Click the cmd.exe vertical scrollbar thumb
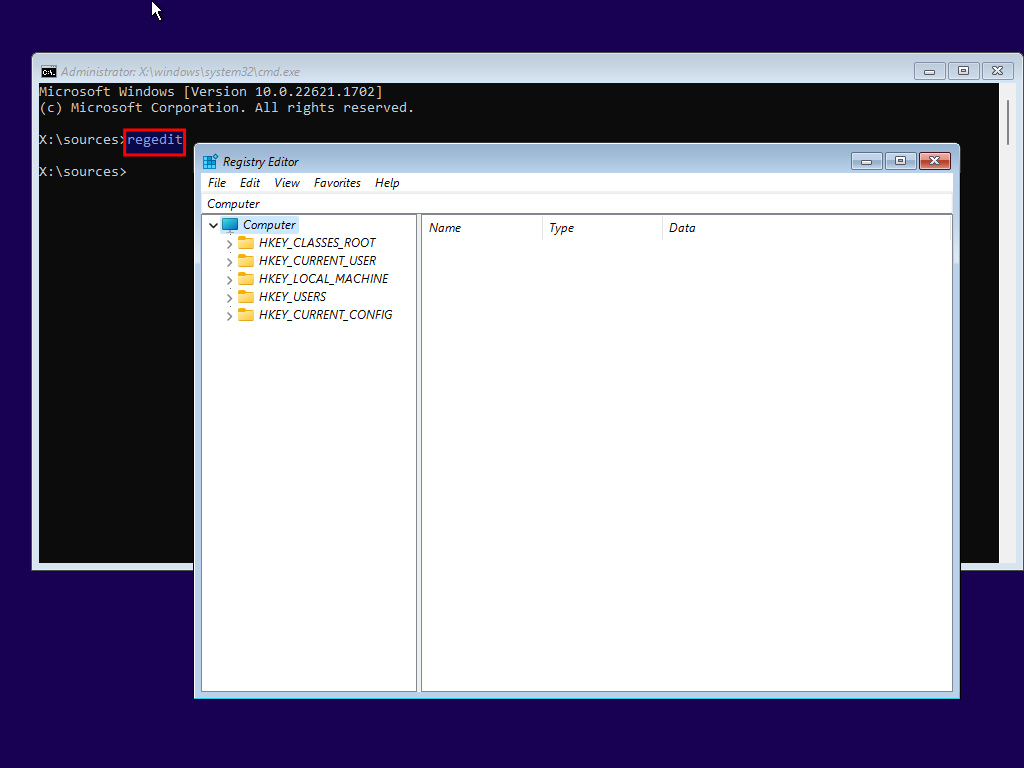 (x=1008, y=122)
